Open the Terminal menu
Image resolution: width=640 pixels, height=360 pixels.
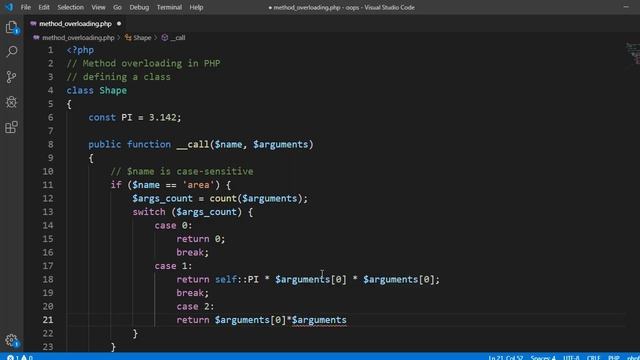[x=169, y=7]
